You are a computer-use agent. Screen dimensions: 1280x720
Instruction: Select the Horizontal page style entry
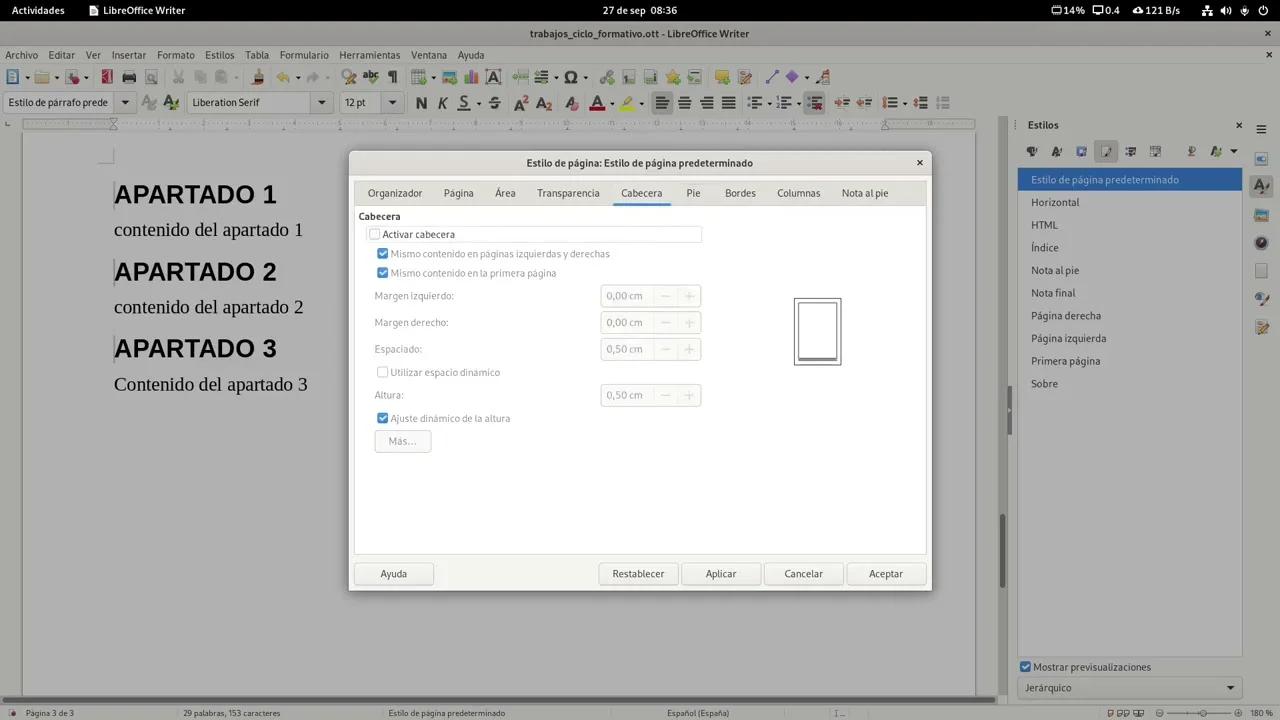1055,202
